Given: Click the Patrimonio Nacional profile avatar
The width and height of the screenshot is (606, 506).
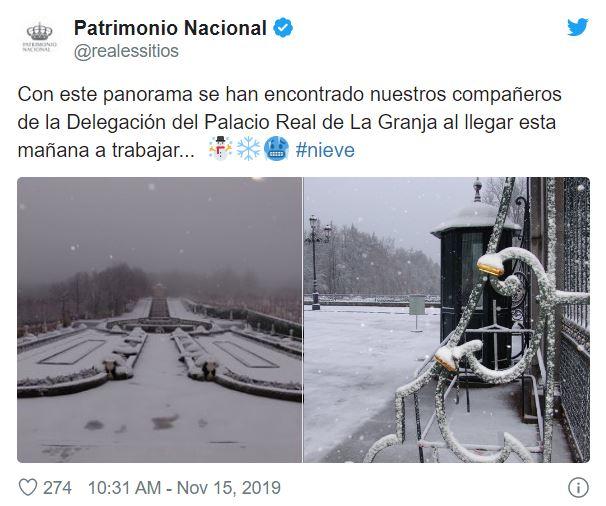Looking at the screenshot, I should [39, 37].
